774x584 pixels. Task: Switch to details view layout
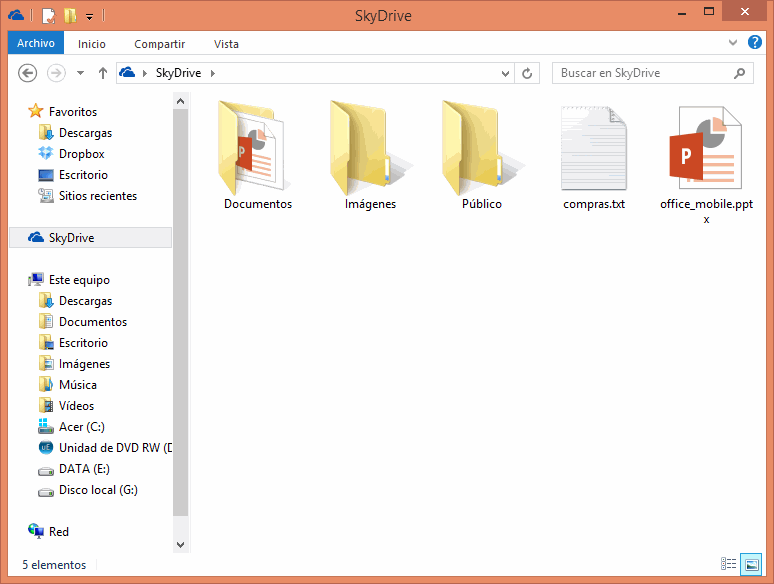[x=729, y=565]
